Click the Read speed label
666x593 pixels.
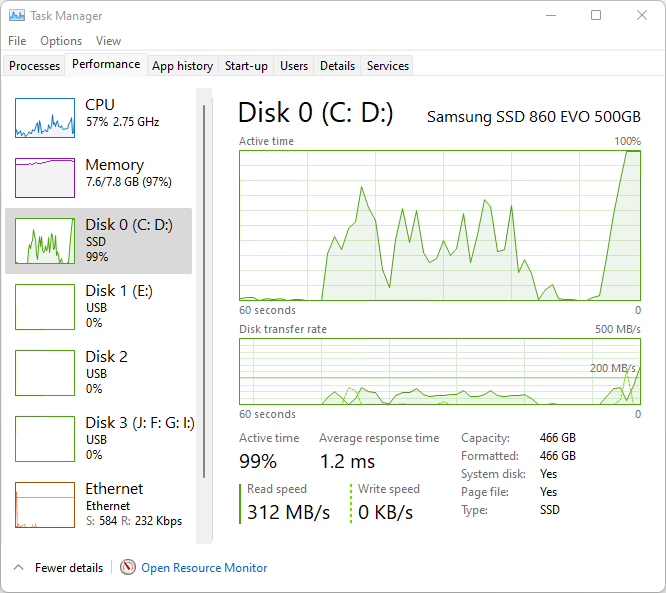click(x=277, y=489)
